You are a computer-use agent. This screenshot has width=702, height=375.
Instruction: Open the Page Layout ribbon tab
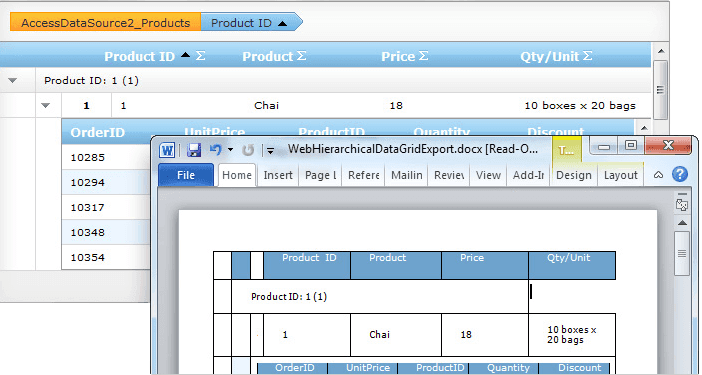pyautogui.click(x=321, y=175)
